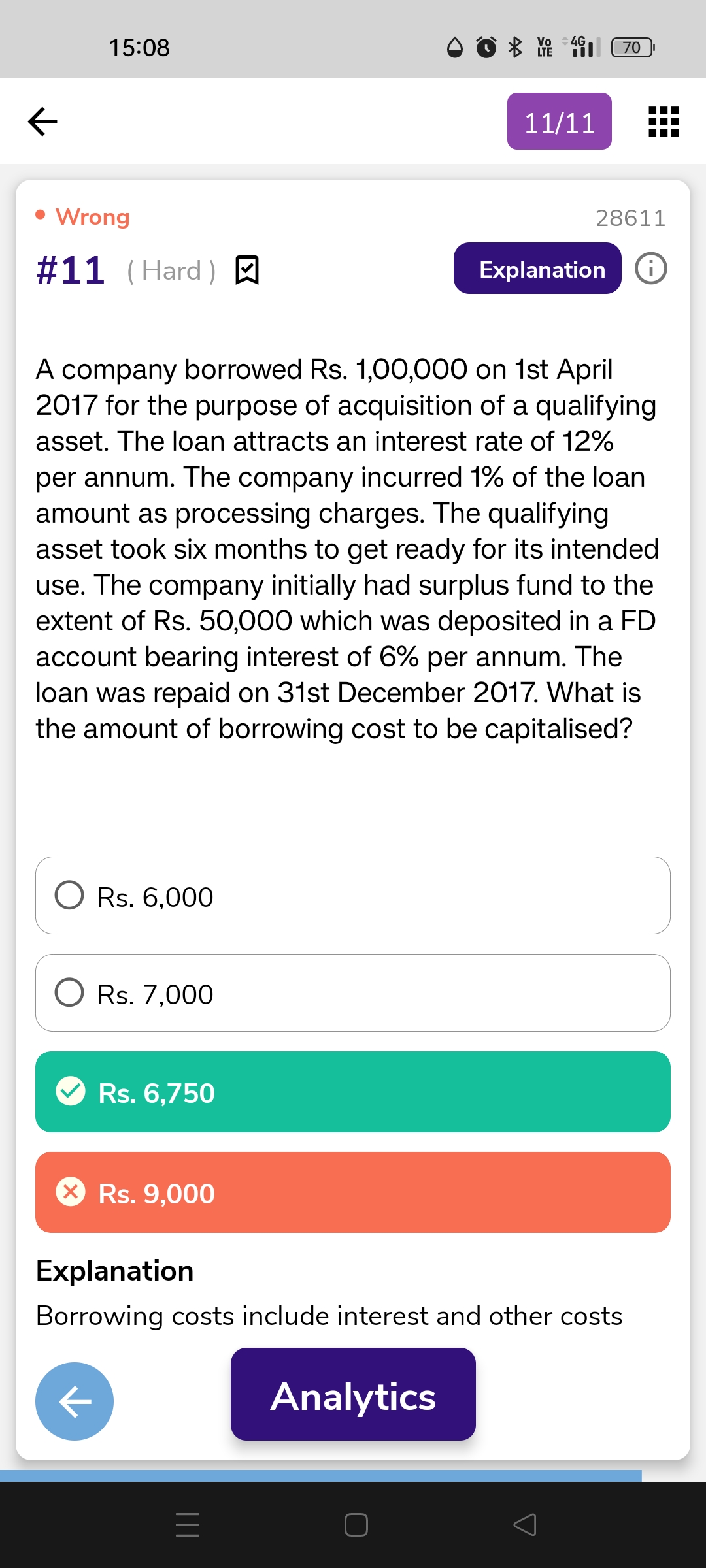Tap the correct answer Rs. 6,750
The width and height of the screenshot is (706, 1568).
click(352, 1092)
